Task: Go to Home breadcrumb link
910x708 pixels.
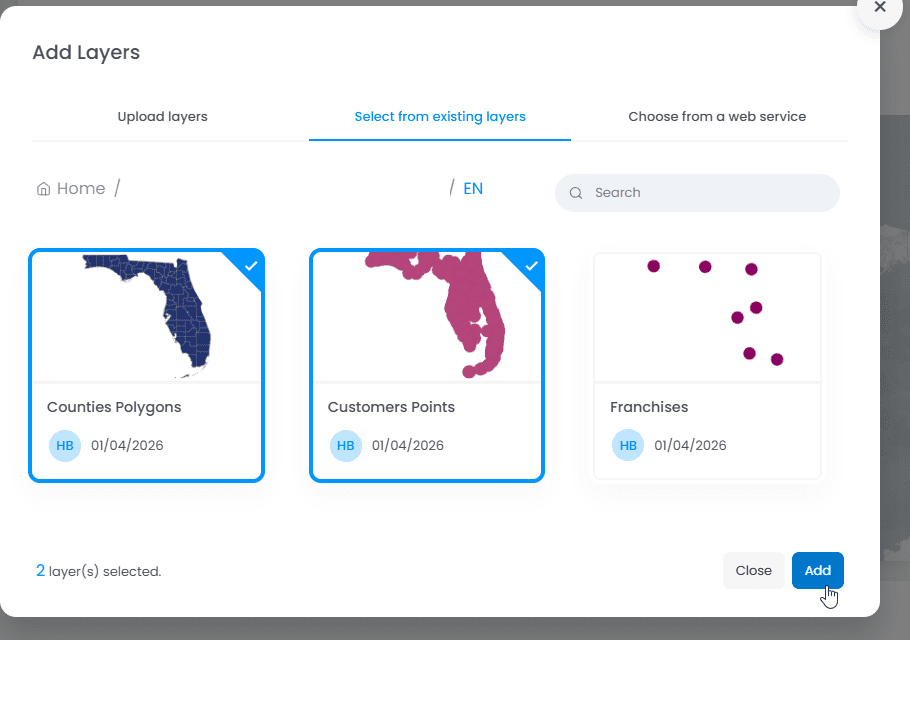Action: tap(81, 189)
